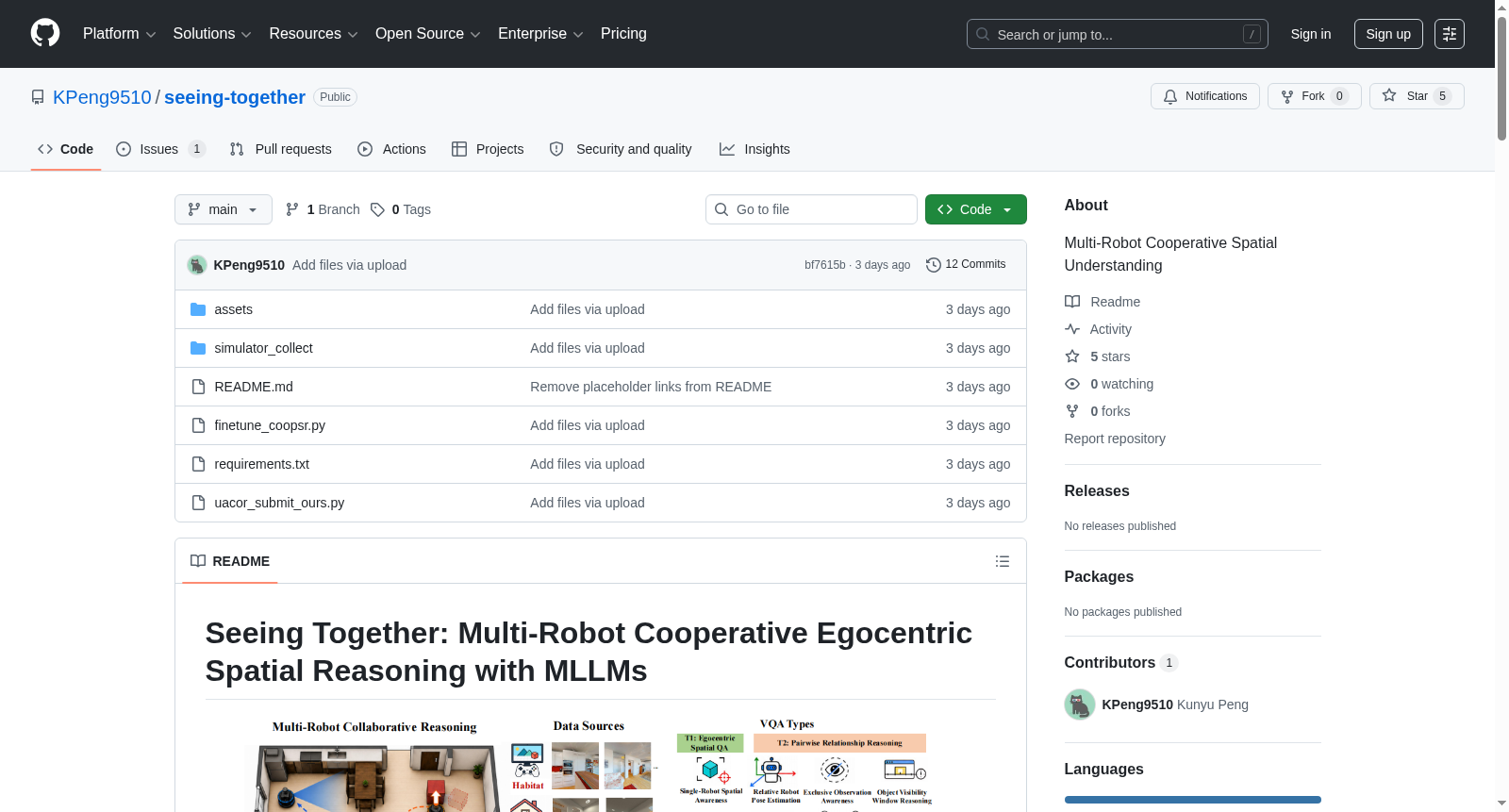Open Contributors section link
The height and width of the screenshot is (812, 1509).
click(x=1121, y=663)
